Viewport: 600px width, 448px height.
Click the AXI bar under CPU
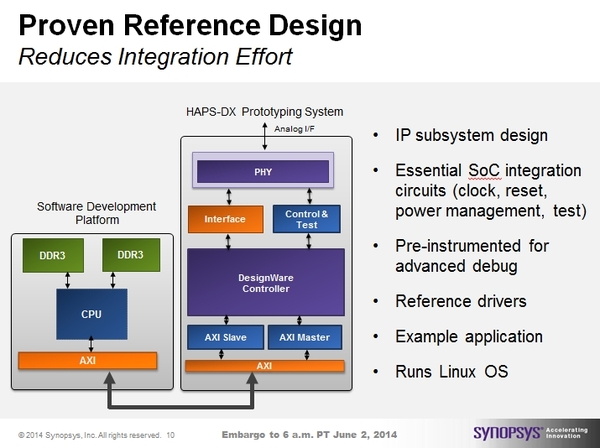88,360
